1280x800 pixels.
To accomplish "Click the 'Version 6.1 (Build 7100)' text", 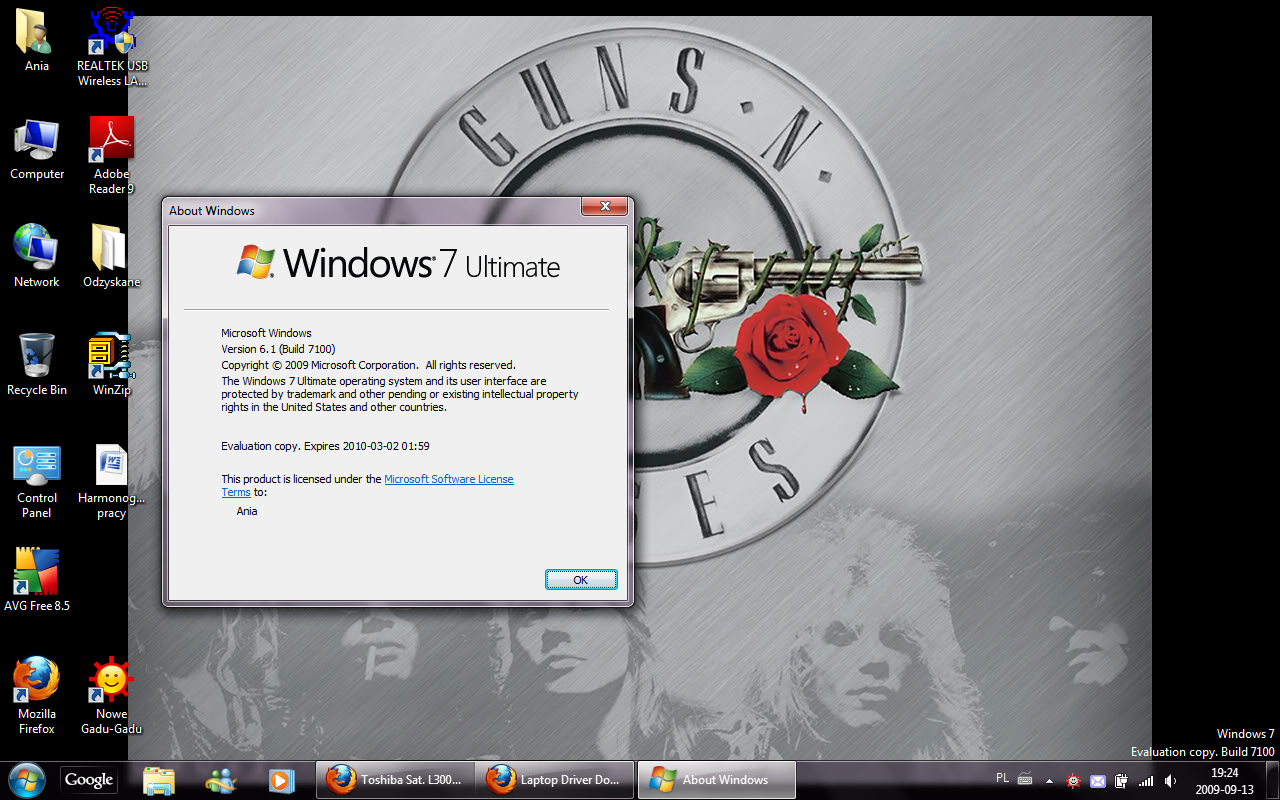I will (x=278, y=349).
